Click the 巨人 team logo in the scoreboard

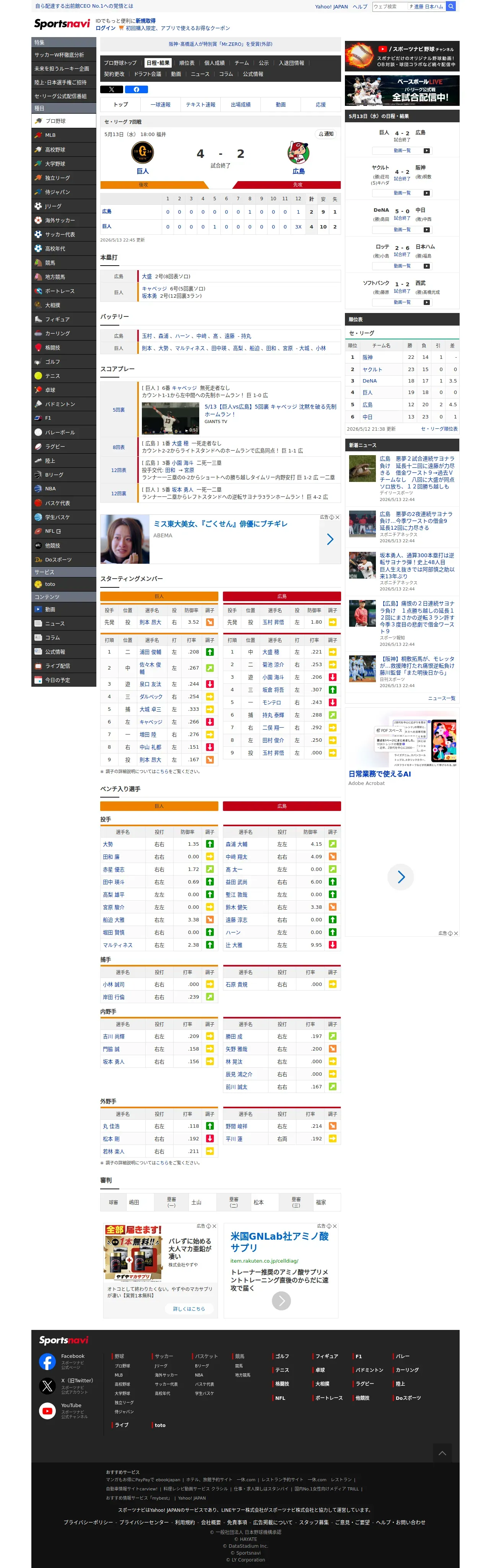point(143,152)
